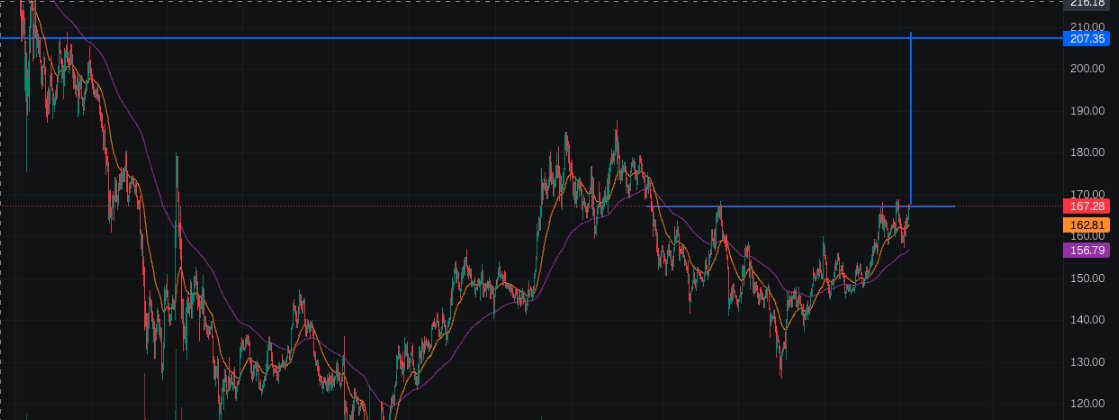Click the 180.00 price axis tick
The image size is (1119, 420).
1088,152
